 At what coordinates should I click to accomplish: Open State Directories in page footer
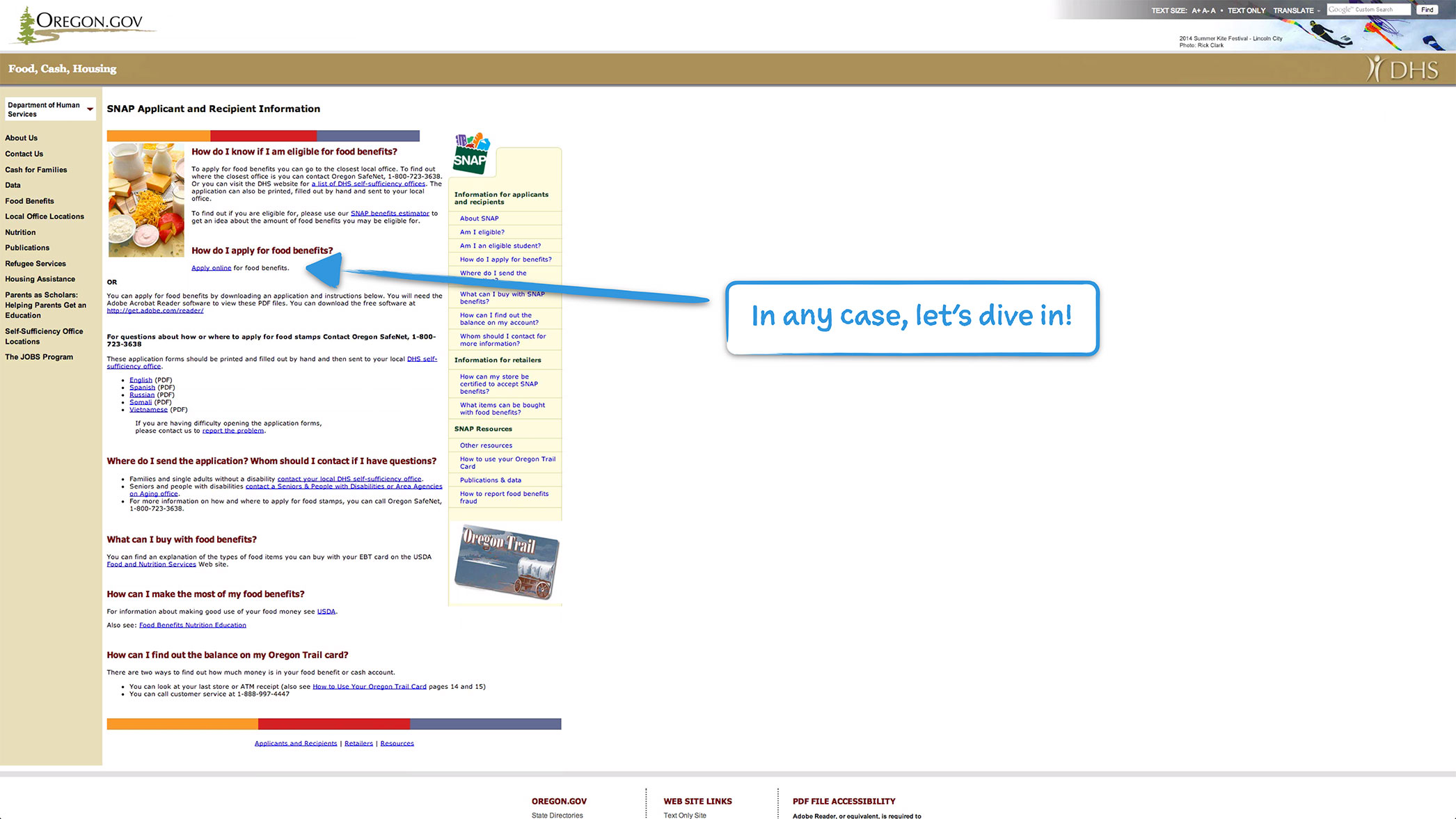point(557,815)
